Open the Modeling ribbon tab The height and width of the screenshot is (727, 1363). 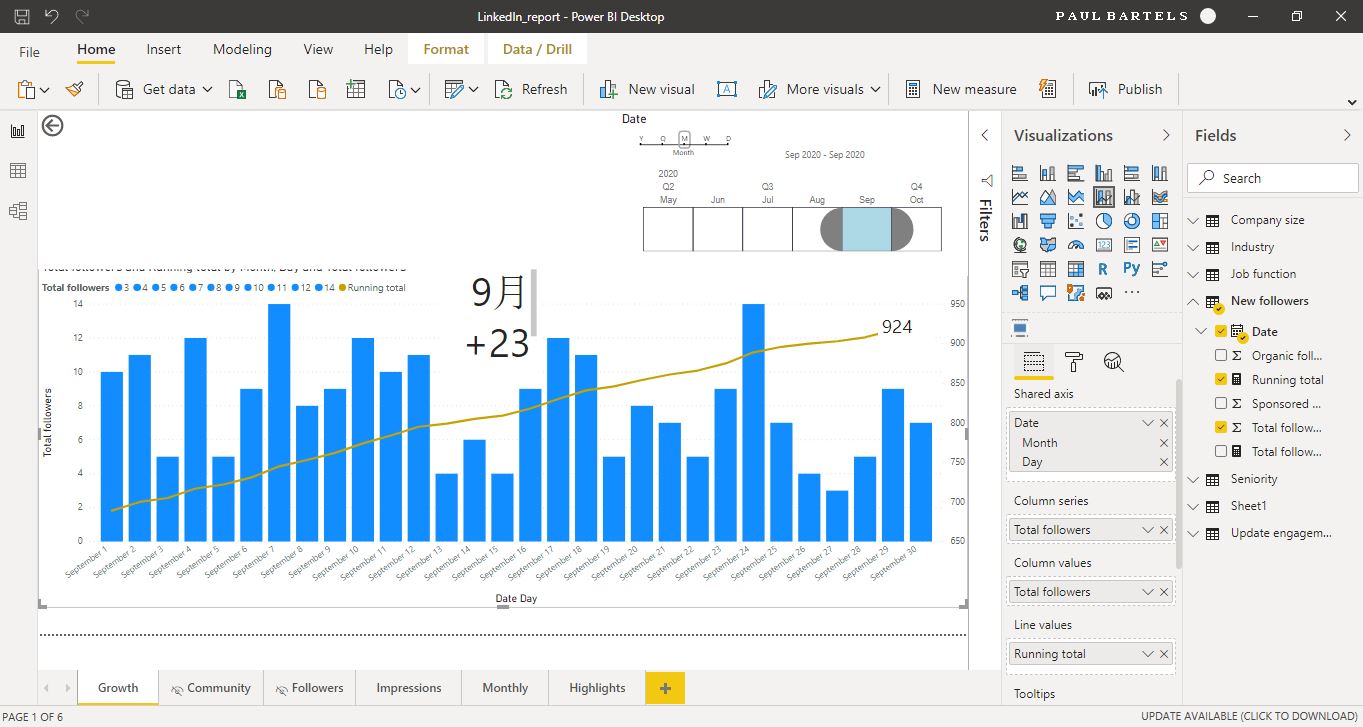tap(242, 49)
